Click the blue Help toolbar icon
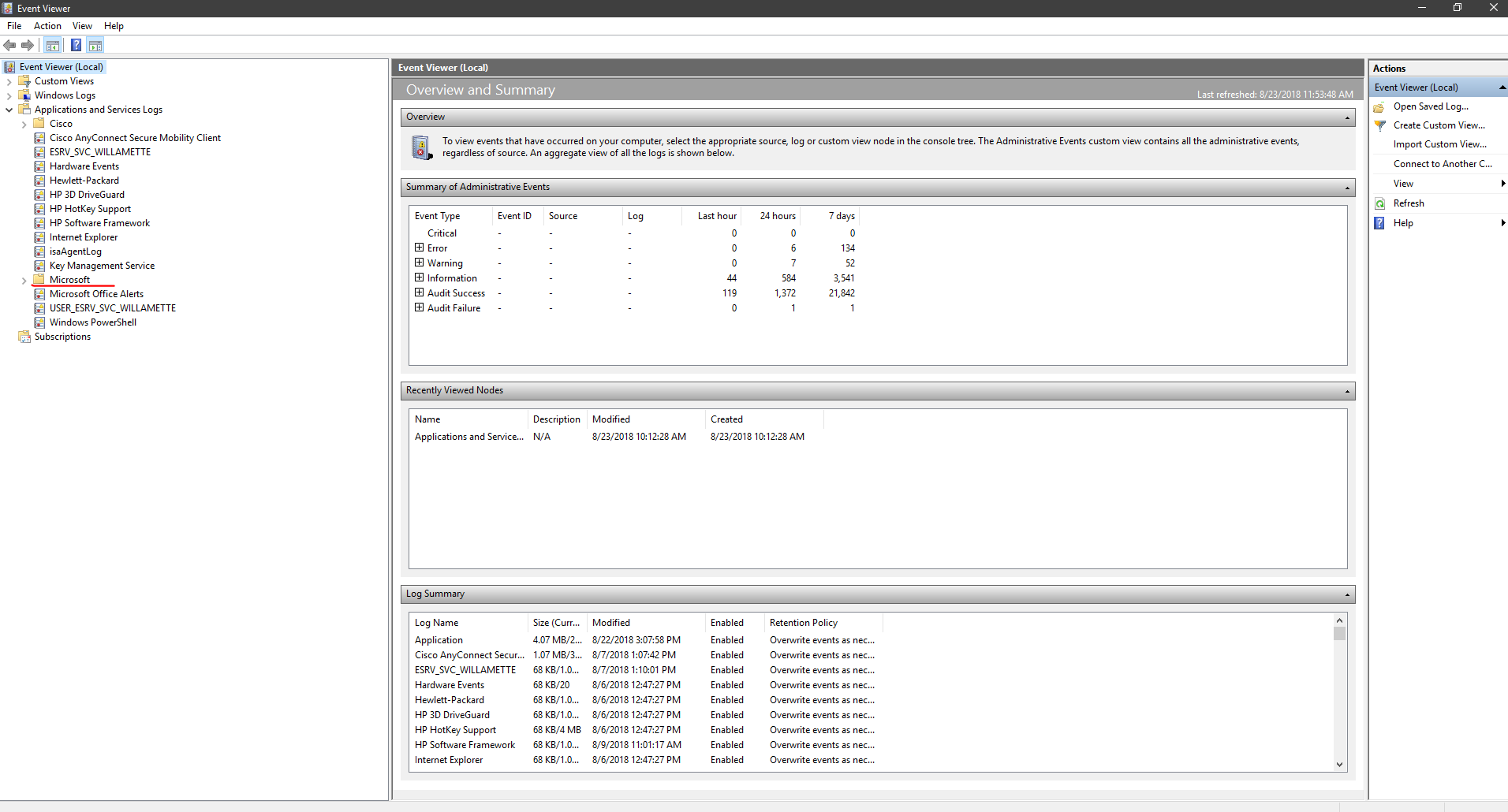The width and height of the screenshot is (1508, 812). [x=76, y=46]
